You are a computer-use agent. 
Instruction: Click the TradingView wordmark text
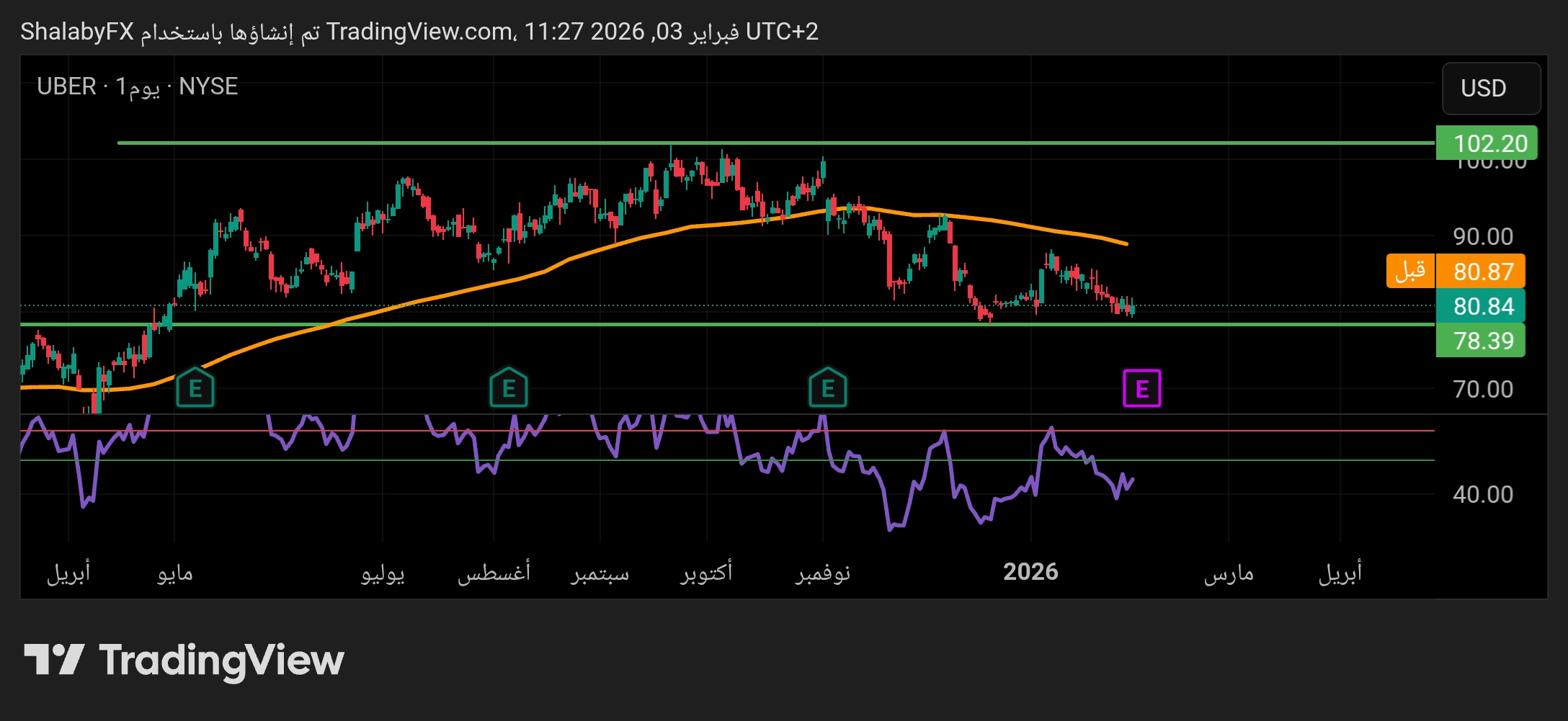(221, 660)
